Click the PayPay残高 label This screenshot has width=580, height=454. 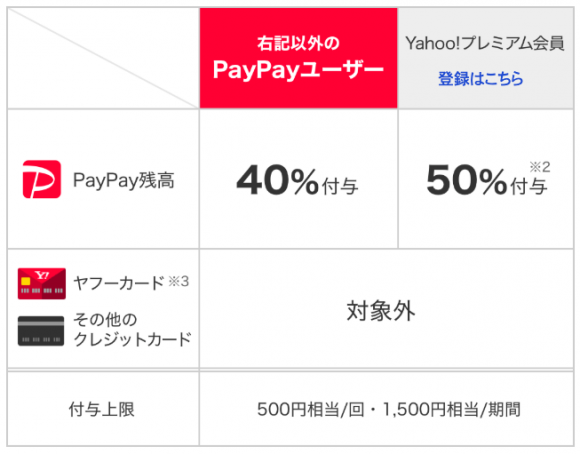coord(124,180)
